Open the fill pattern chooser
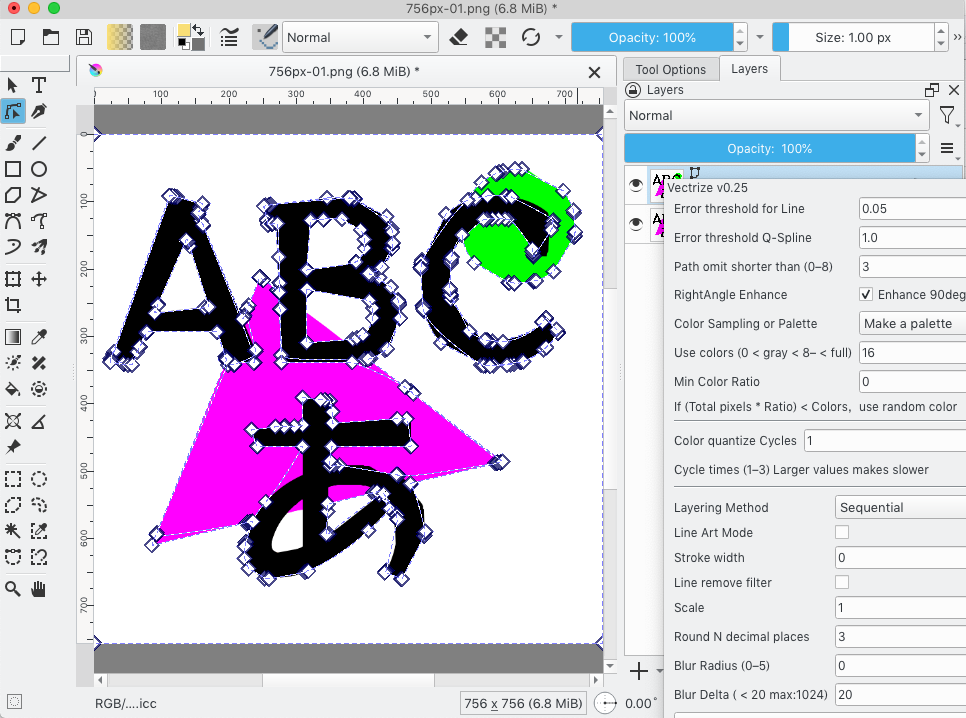This screenshot has height=718, width=966. tap(153, 38)
